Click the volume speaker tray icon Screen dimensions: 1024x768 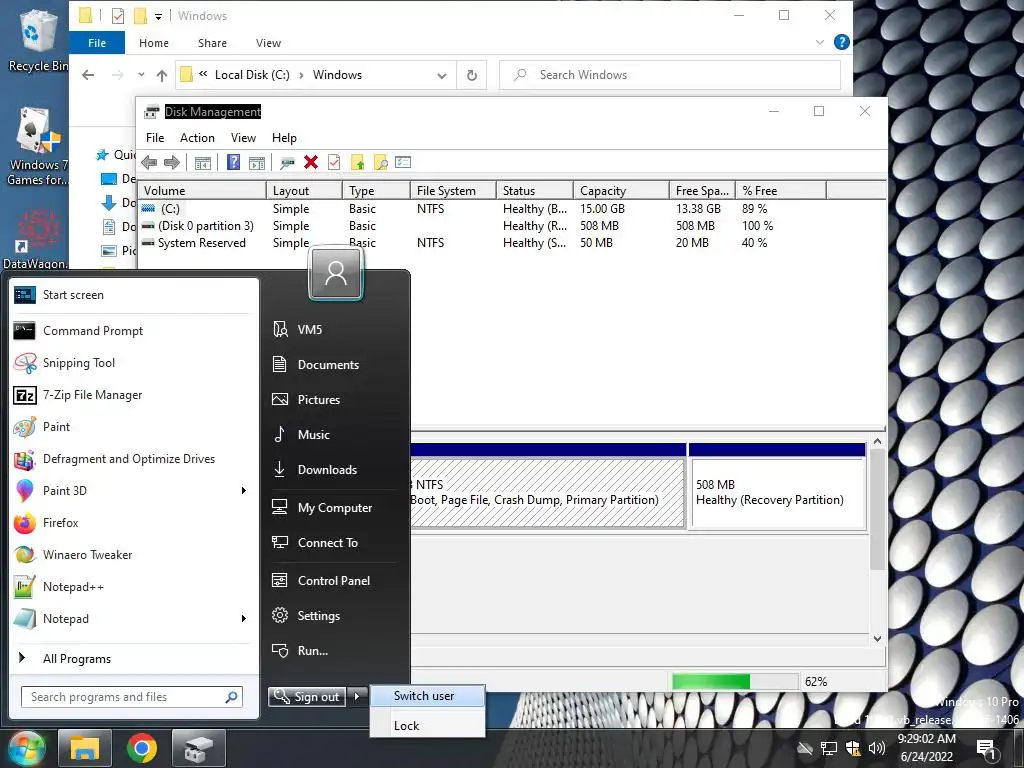point(876,748)
